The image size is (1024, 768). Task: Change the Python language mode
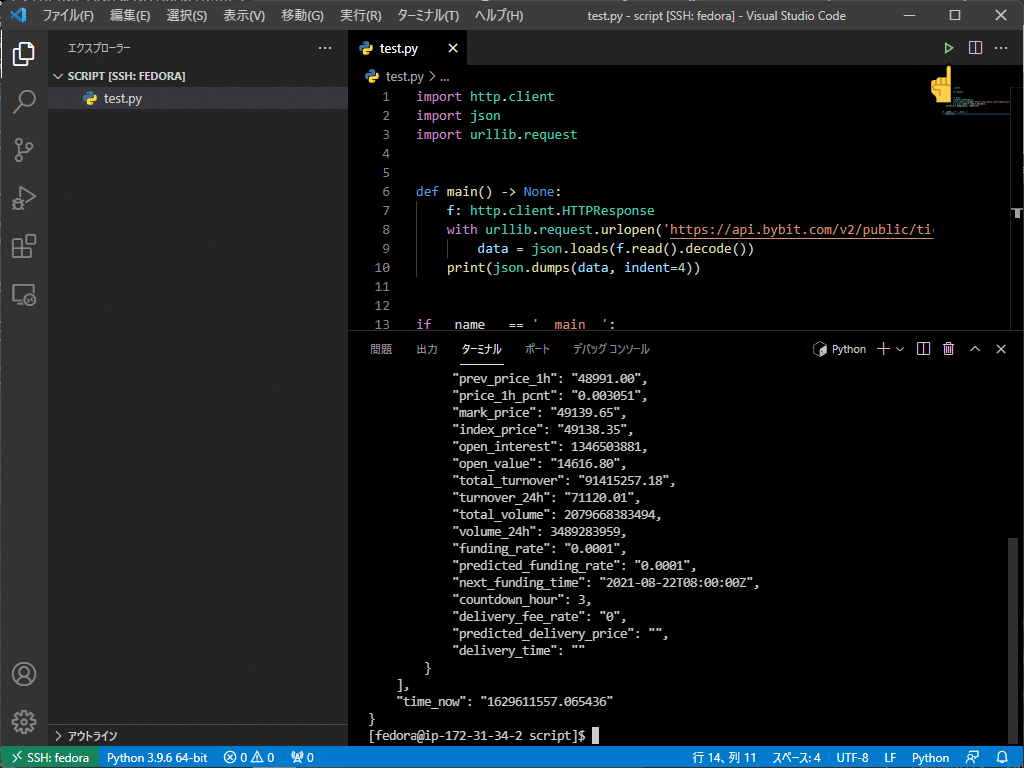[930, 758]
